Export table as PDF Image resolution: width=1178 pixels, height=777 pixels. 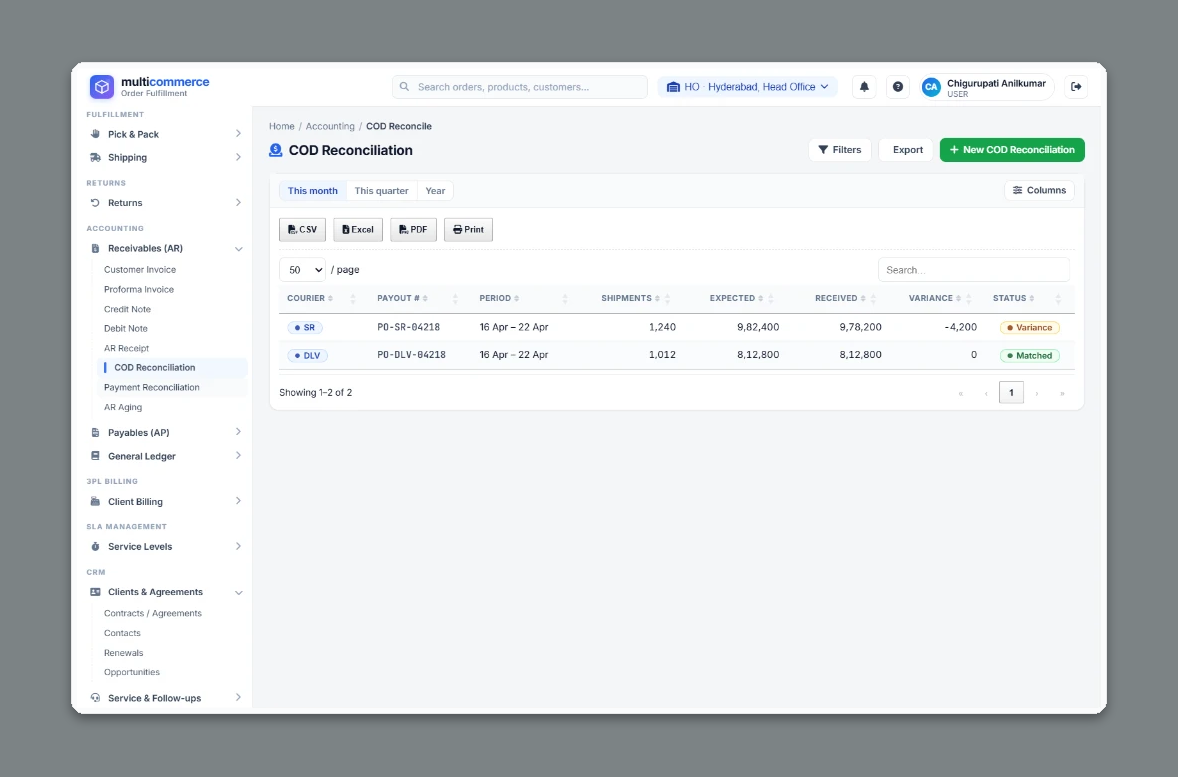[x=413, y=230]
